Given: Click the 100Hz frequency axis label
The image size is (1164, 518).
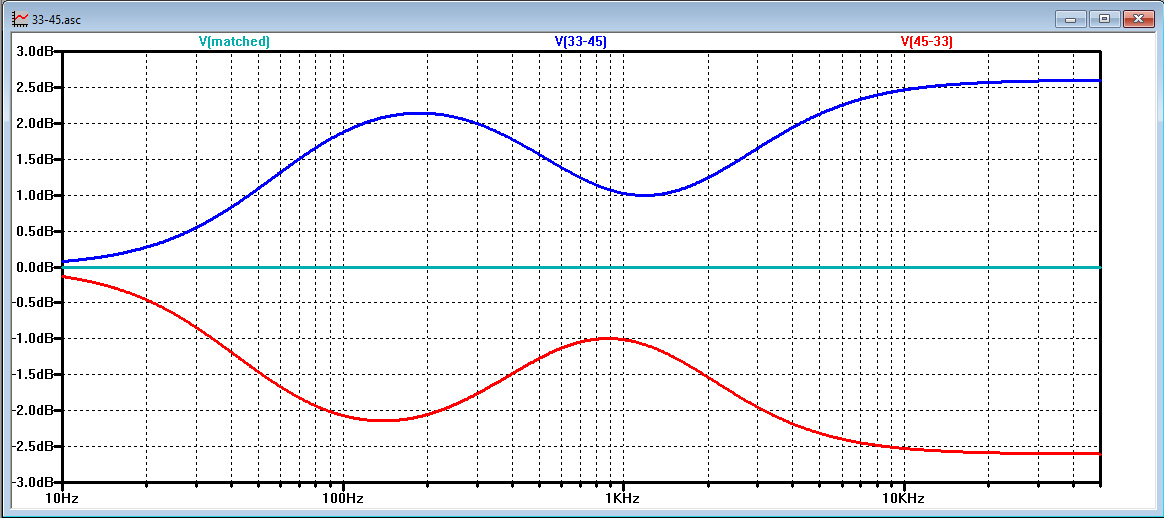Looking at the screenshot, I should pyautogui.click(x=343, y=496).
